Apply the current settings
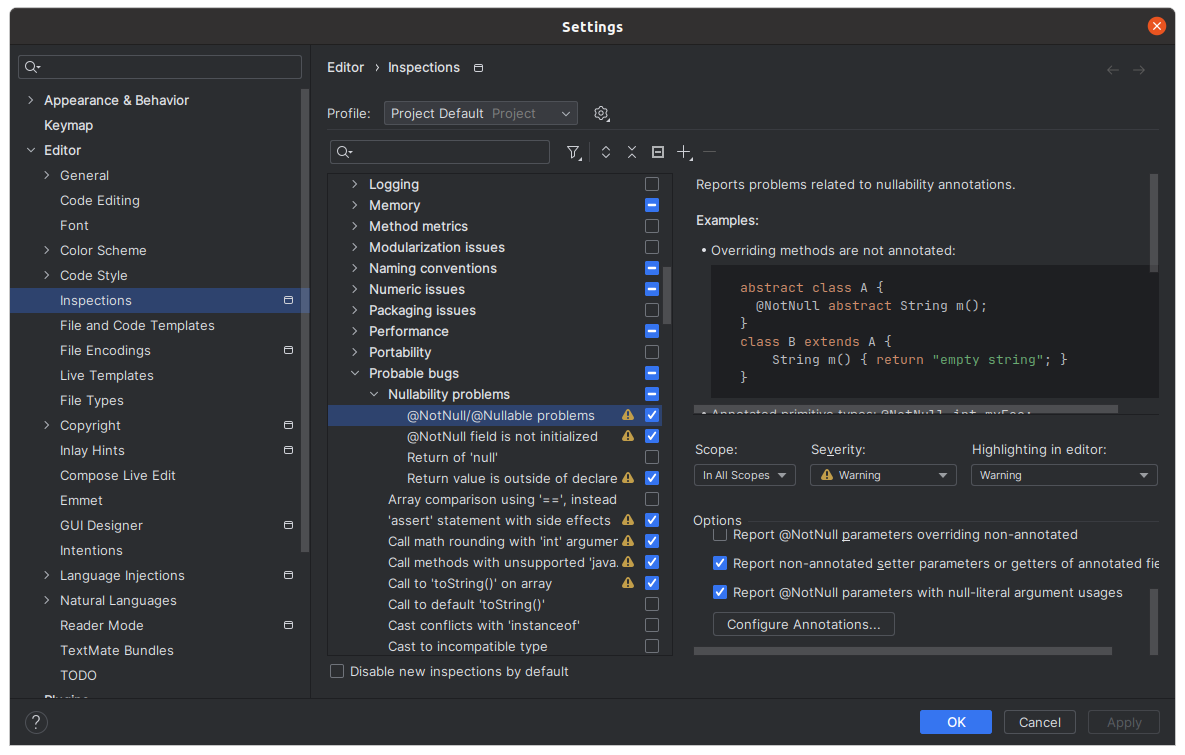 pos(1123,722)
